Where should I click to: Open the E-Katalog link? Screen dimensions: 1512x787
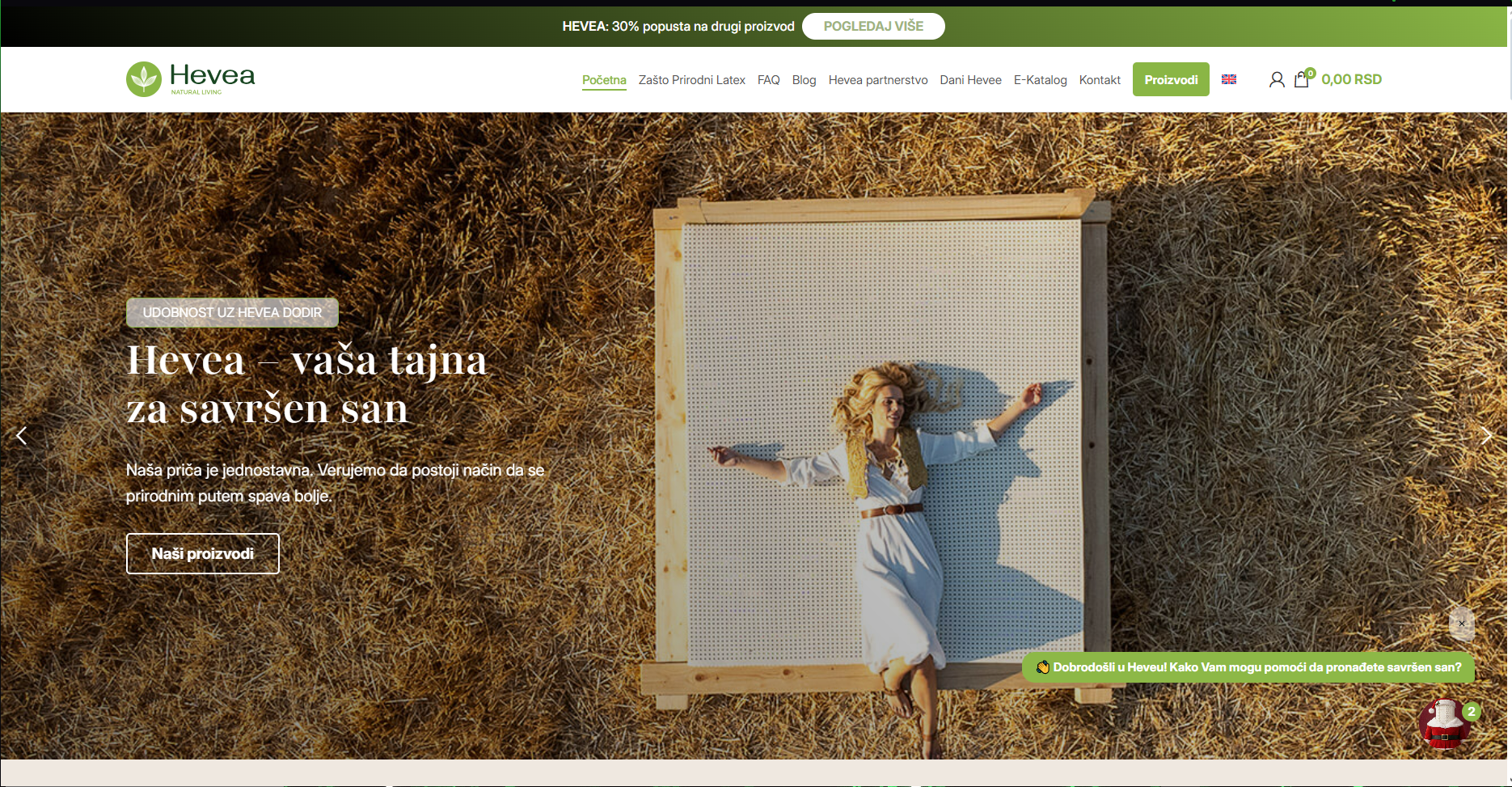point(1040,79)
